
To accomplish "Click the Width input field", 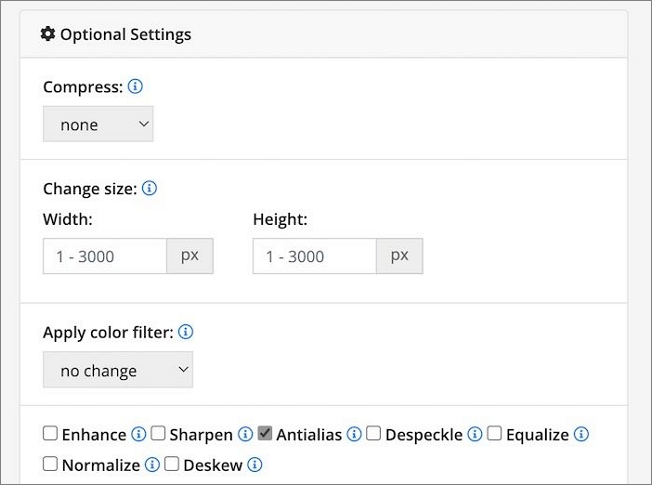I will [x=105, y=256].
